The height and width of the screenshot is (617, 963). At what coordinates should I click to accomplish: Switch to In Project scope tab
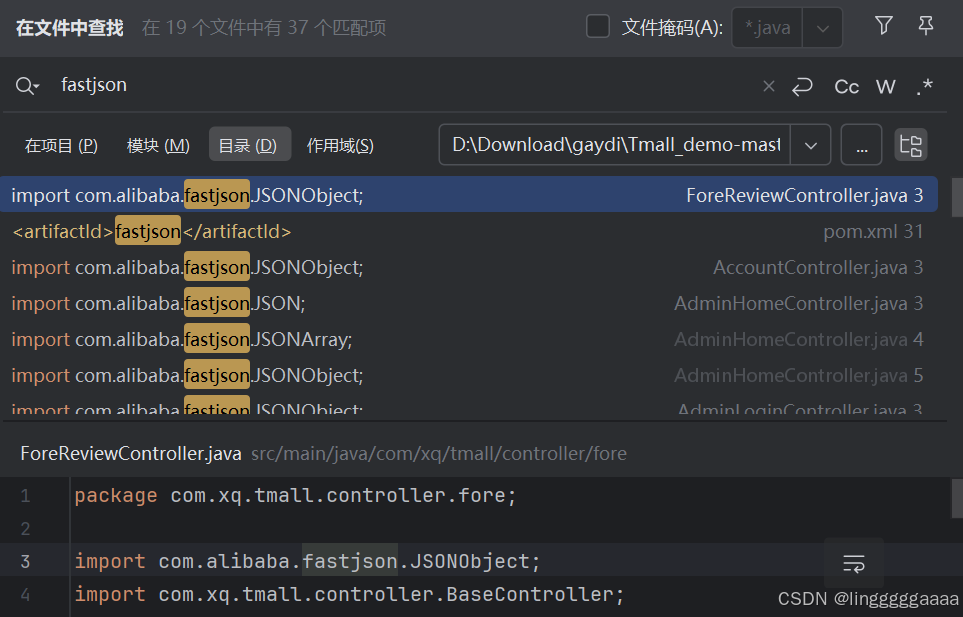coord(61,146)
